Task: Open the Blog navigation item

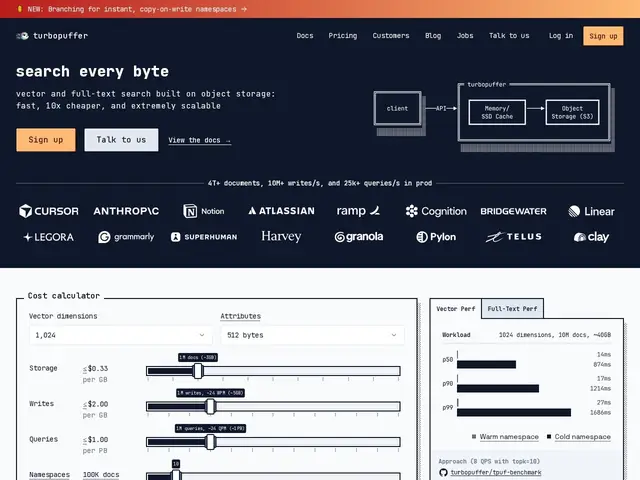Action: point(433,36)
